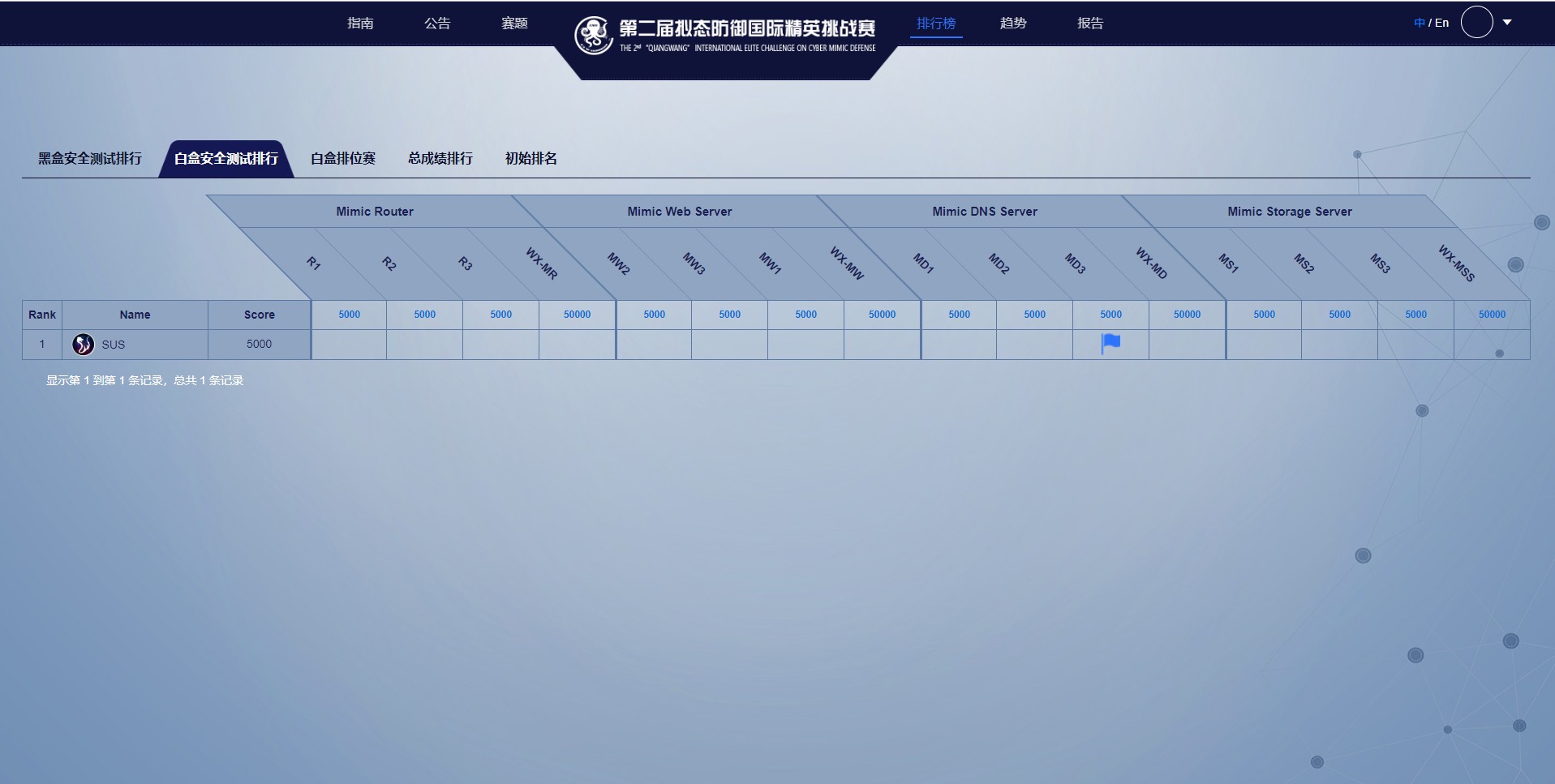The width and height of the screenshot is (1555, 784).
Task: Click the WX-MR column header
Action: [541, 263]
